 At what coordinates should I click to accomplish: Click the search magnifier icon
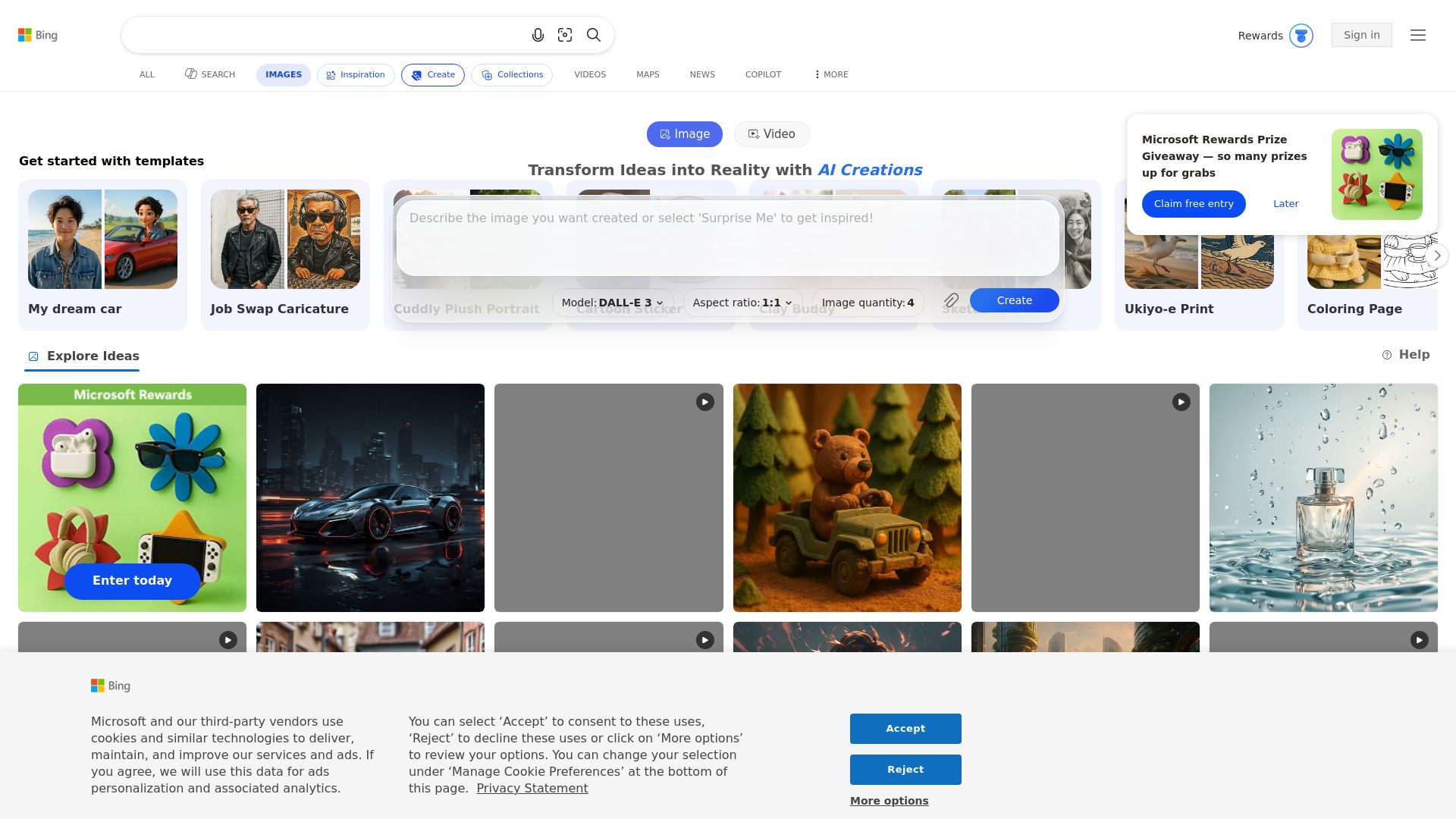pyautogui.click(x=593, y=35)
